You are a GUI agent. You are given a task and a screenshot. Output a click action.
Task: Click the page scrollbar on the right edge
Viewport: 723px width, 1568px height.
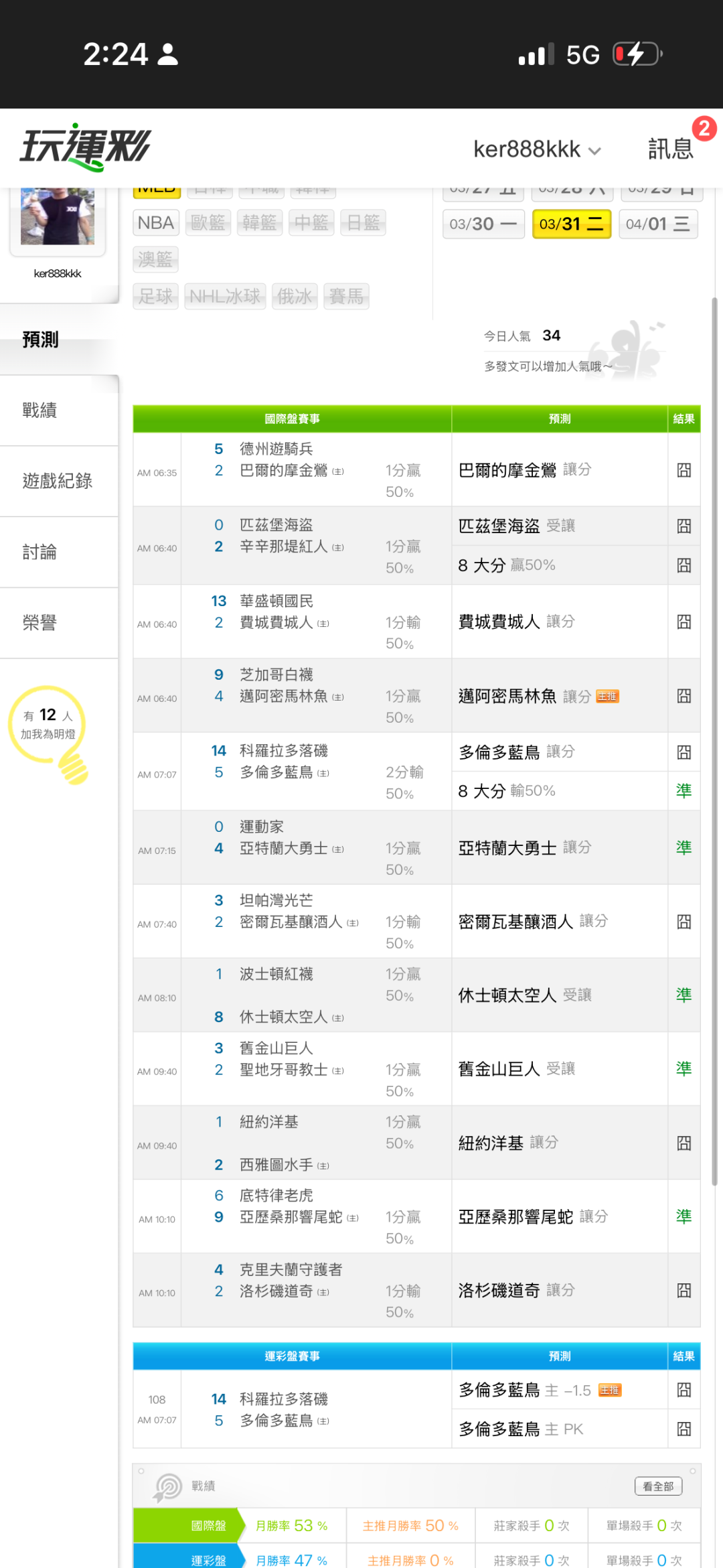tap(714, 737)
